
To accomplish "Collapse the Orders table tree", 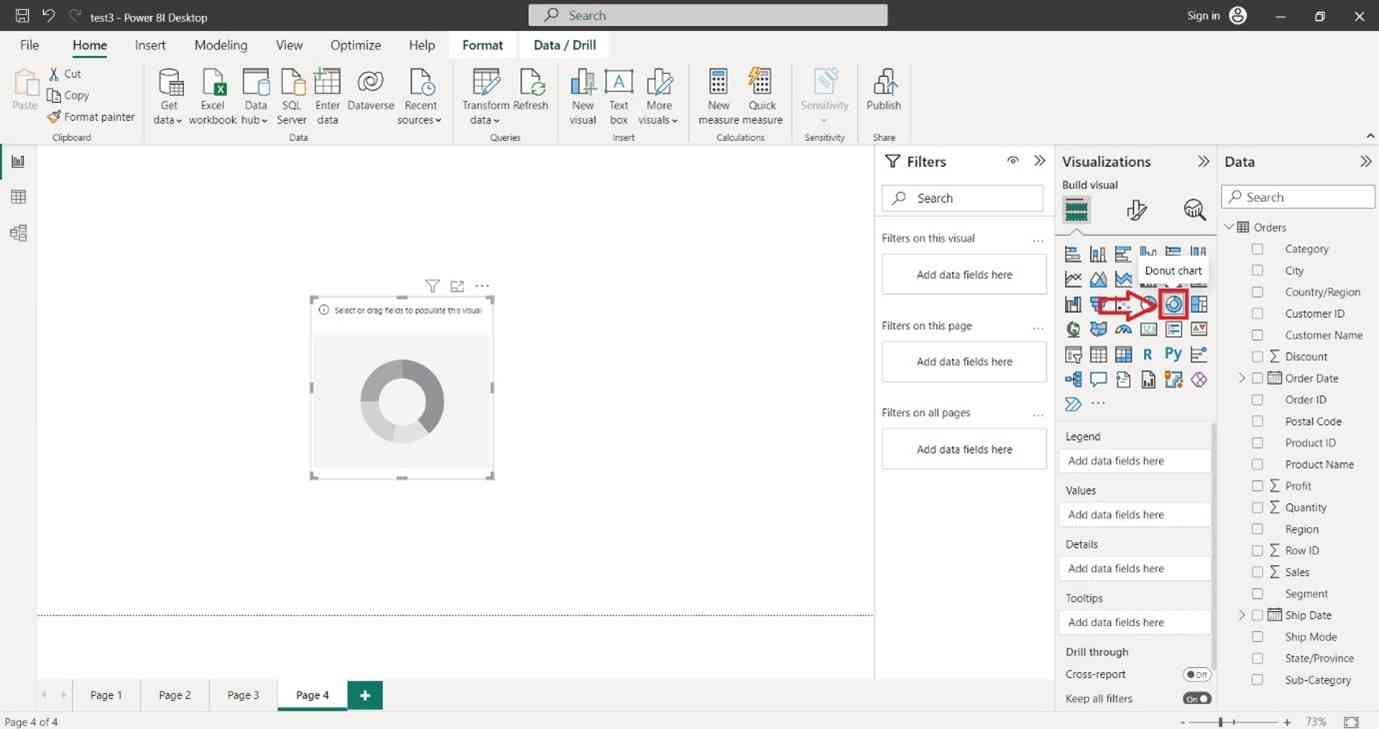I will pos(1229,227).
